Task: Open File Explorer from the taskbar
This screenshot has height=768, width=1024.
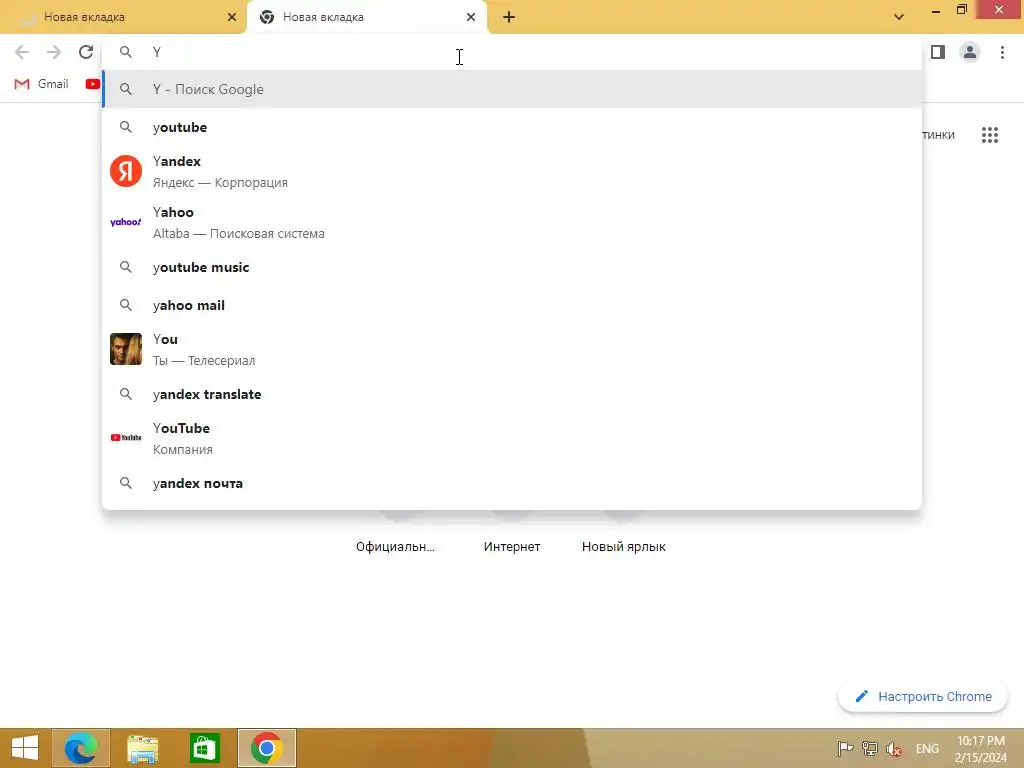Action: click(x=142, y=748)
